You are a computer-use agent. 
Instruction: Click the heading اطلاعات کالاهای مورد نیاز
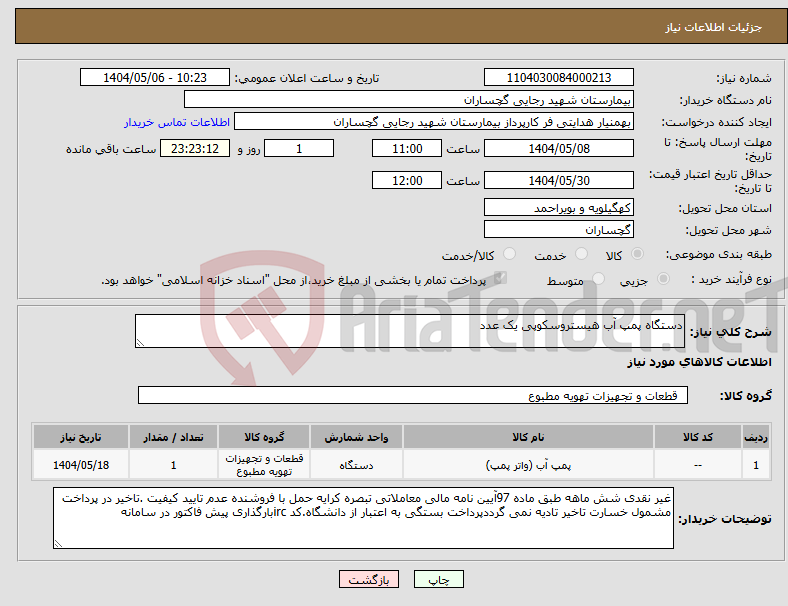(x=699, y=362)
